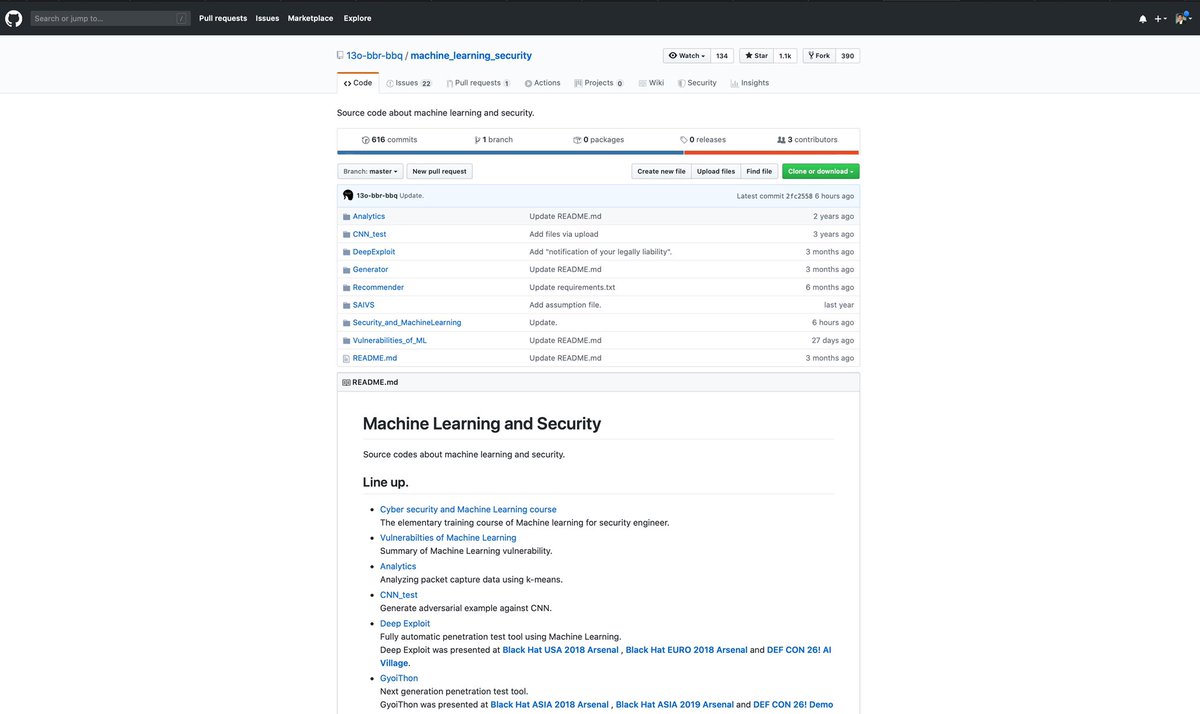This screenshot has height=714, width=1200.
Task: Open the Watch dropdown button
Action: click(x=687, y=56)
